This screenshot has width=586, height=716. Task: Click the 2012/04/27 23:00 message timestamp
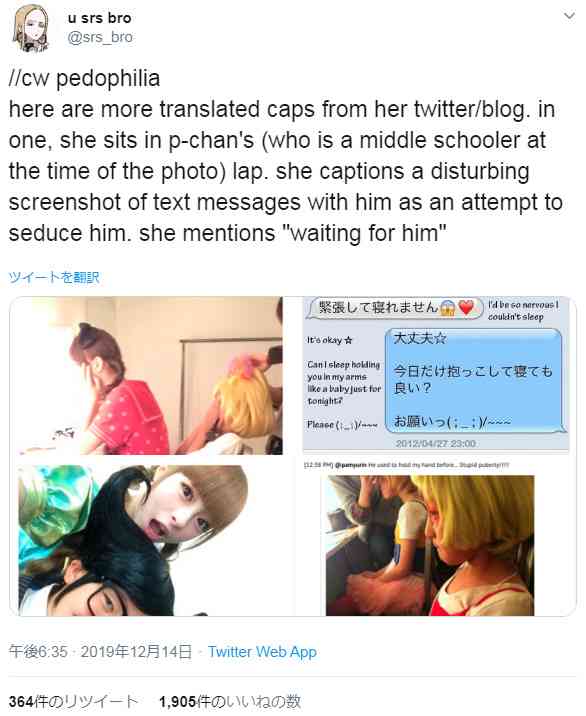[436, 443]
